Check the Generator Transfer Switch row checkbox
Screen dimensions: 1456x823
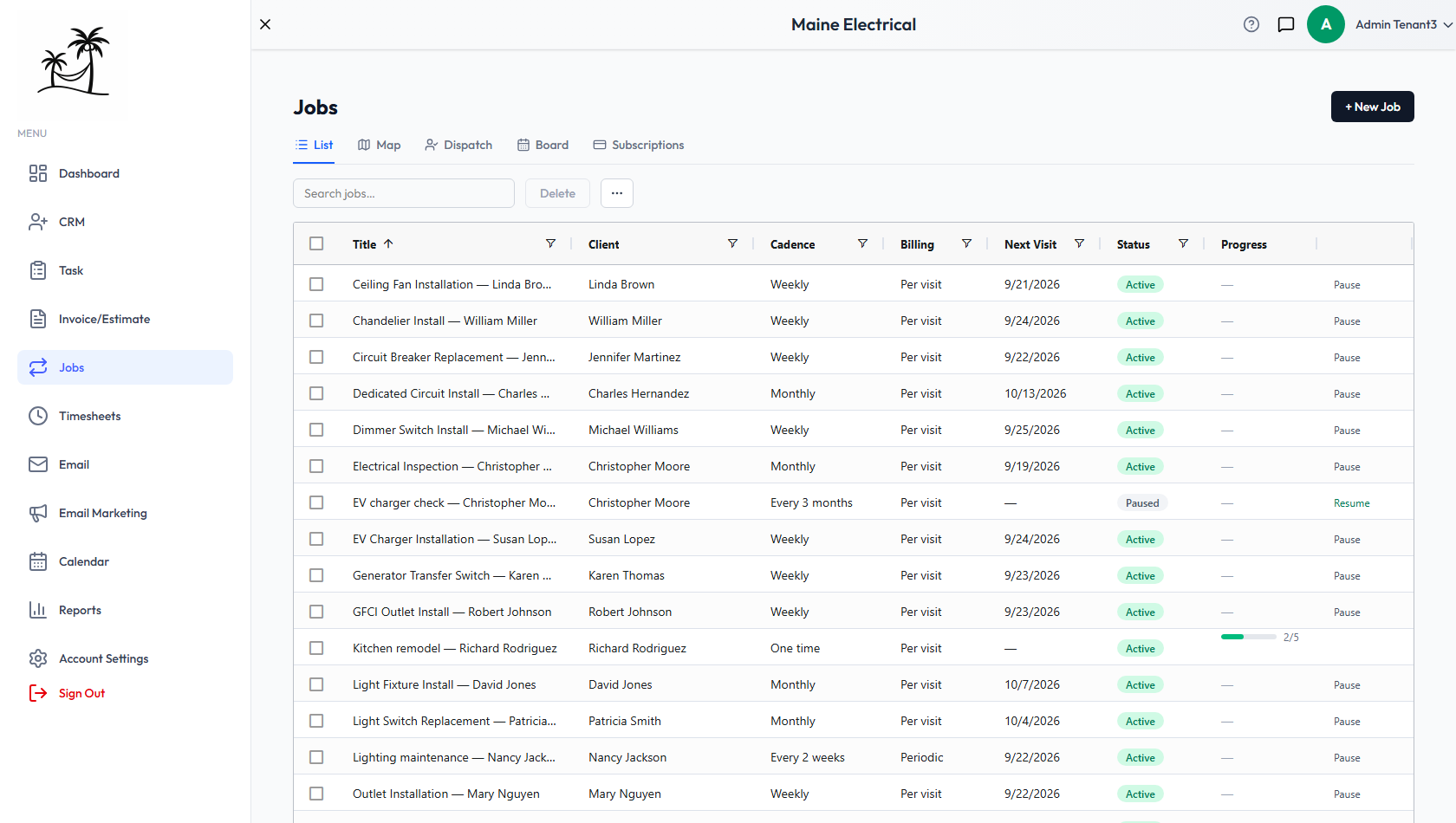(x=316, y=575)
